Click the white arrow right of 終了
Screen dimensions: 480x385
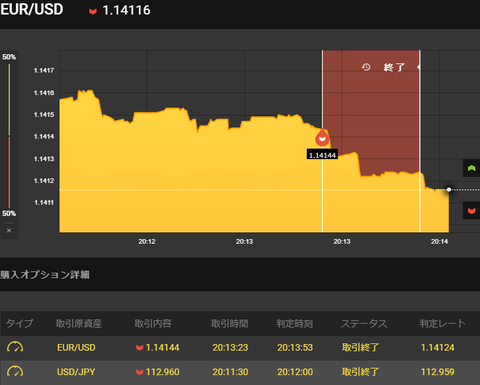[418, 67]
